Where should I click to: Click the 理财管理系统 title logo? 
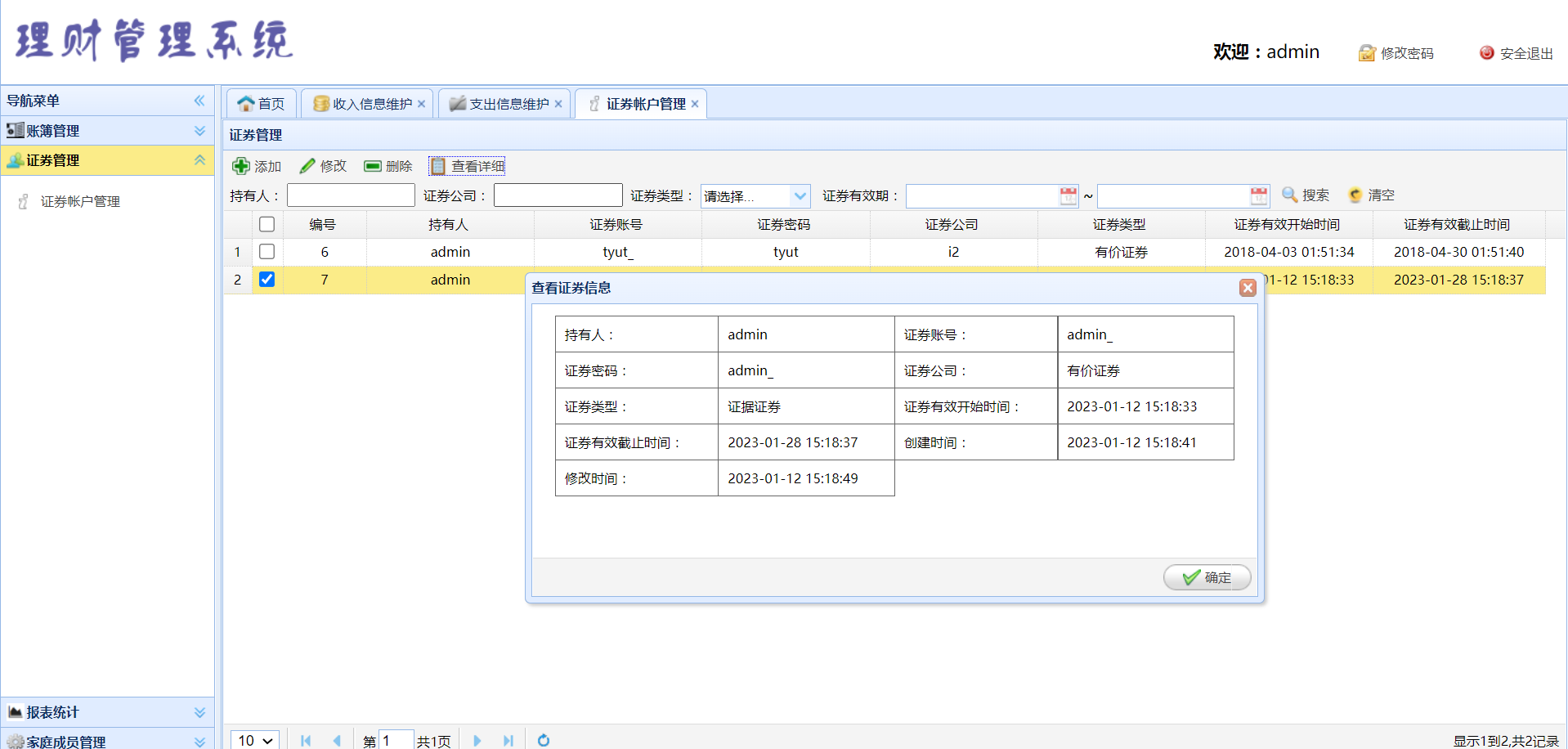click(154, 40)
